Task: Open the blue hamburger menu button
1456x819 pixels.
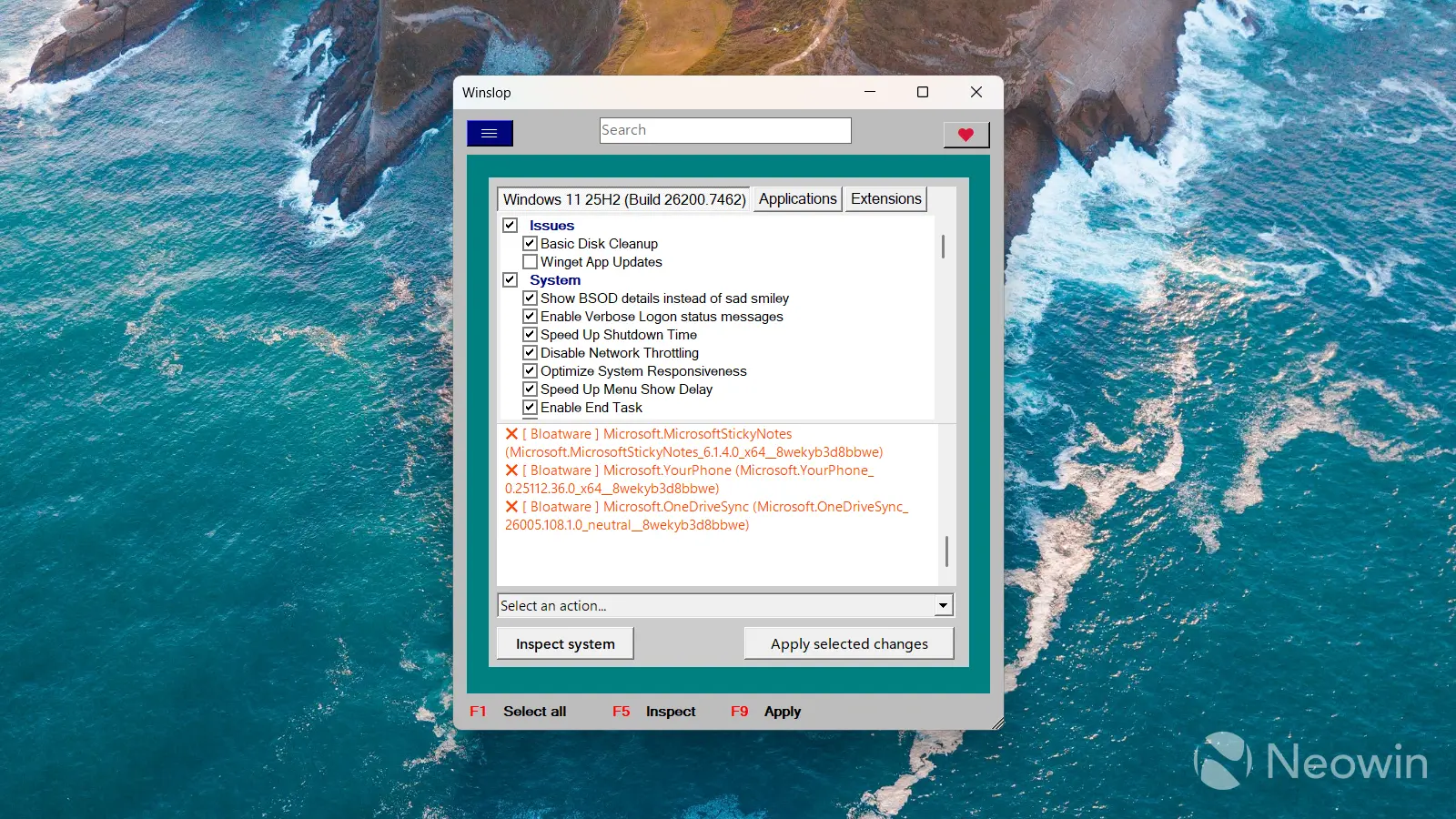Action: (490, 134)
